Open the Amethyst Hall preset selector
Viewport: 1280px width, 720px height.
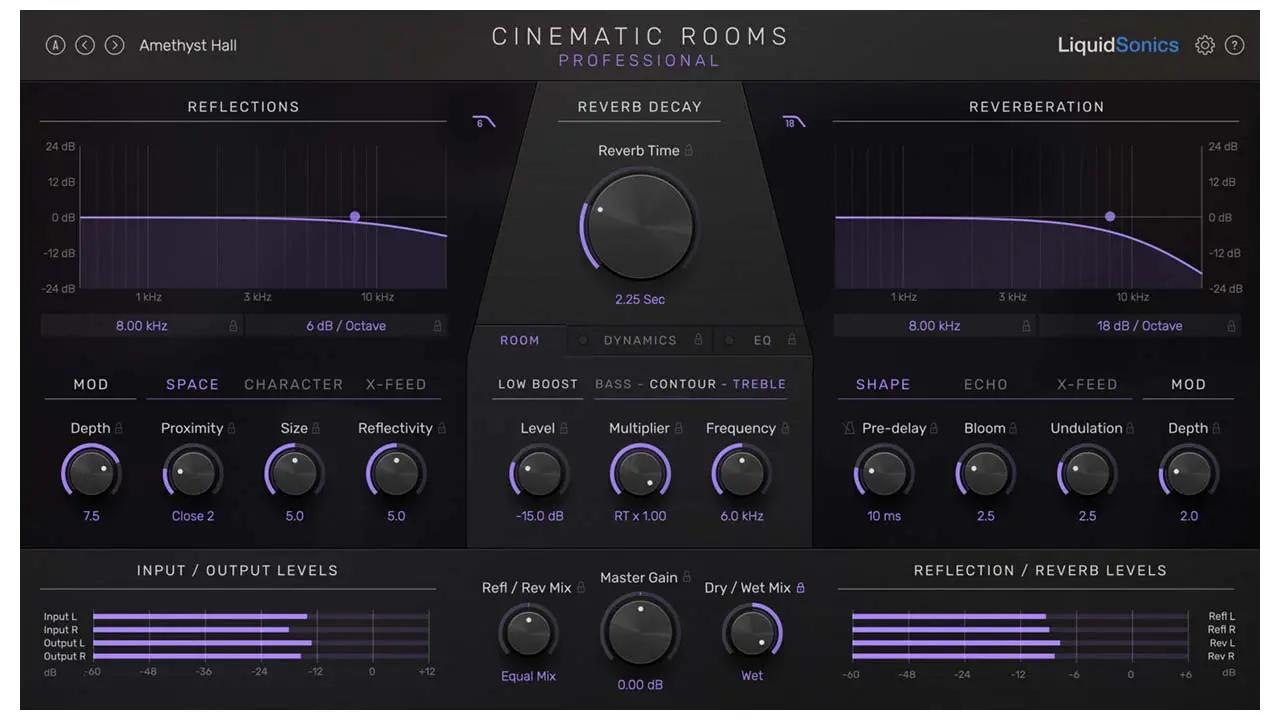(188, 45)
